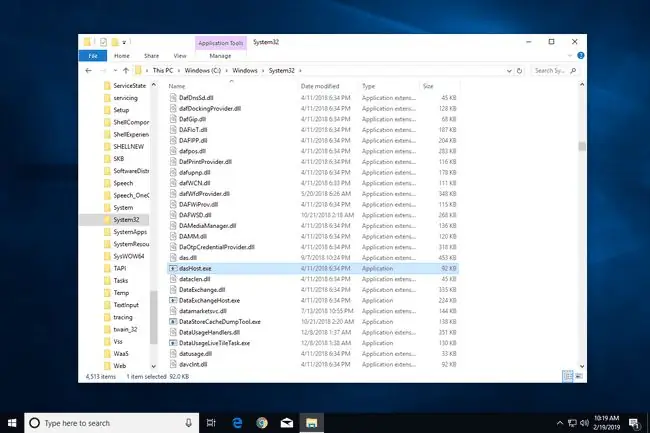
Task: Open the Mail app from the taskbar
Action: tap(287, 423)
